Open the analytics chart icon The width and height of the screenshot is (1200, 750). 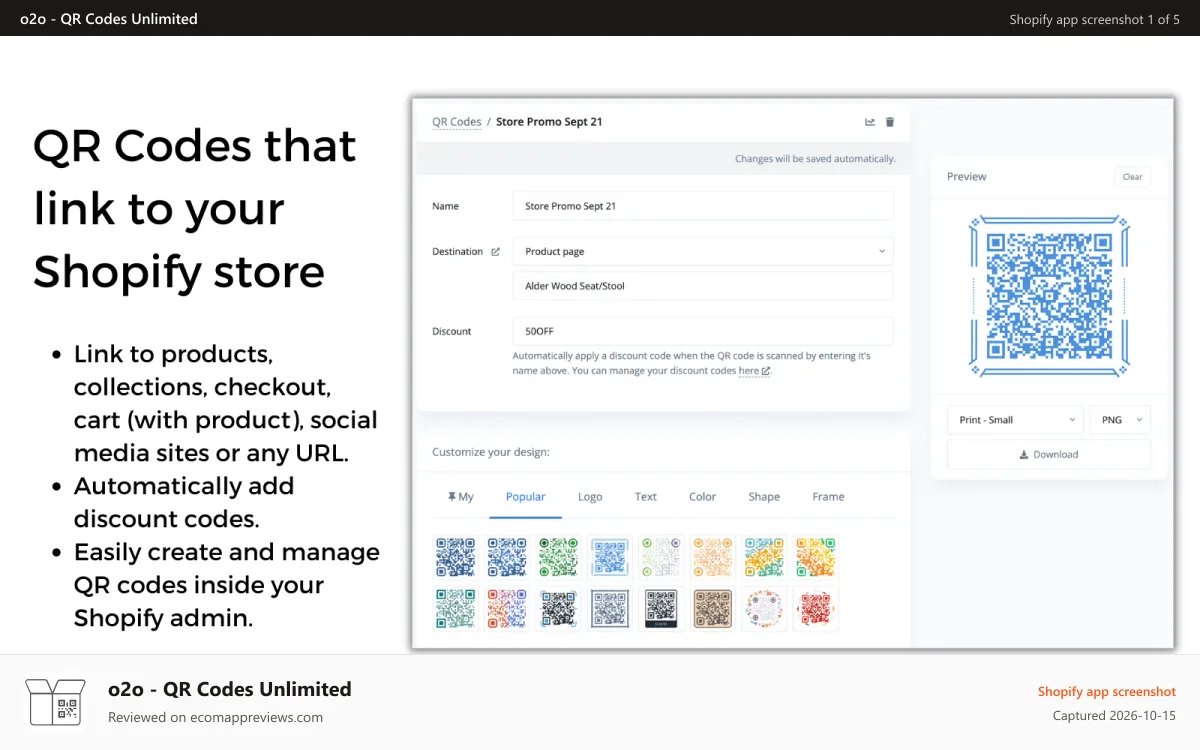870,122
